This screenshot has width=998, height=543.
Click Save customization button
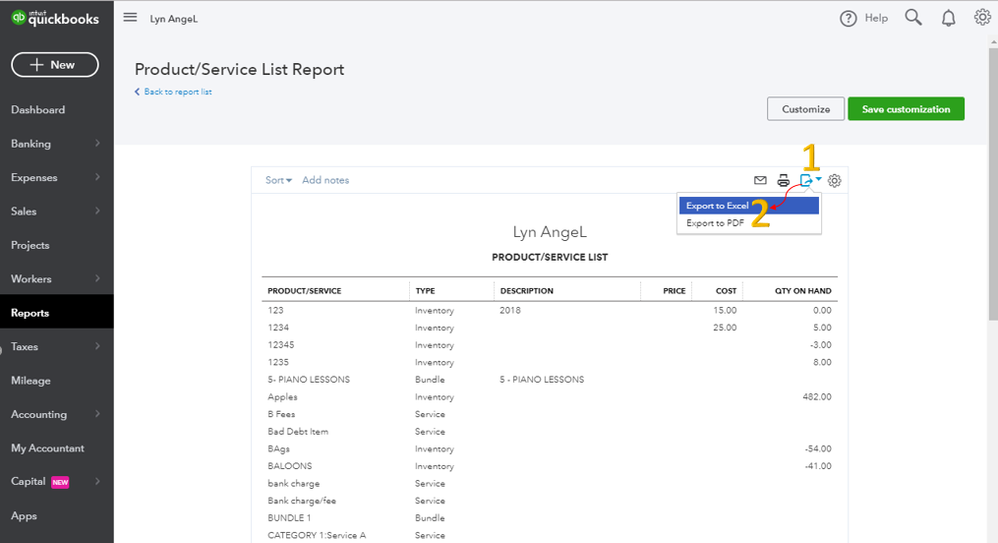906,109
